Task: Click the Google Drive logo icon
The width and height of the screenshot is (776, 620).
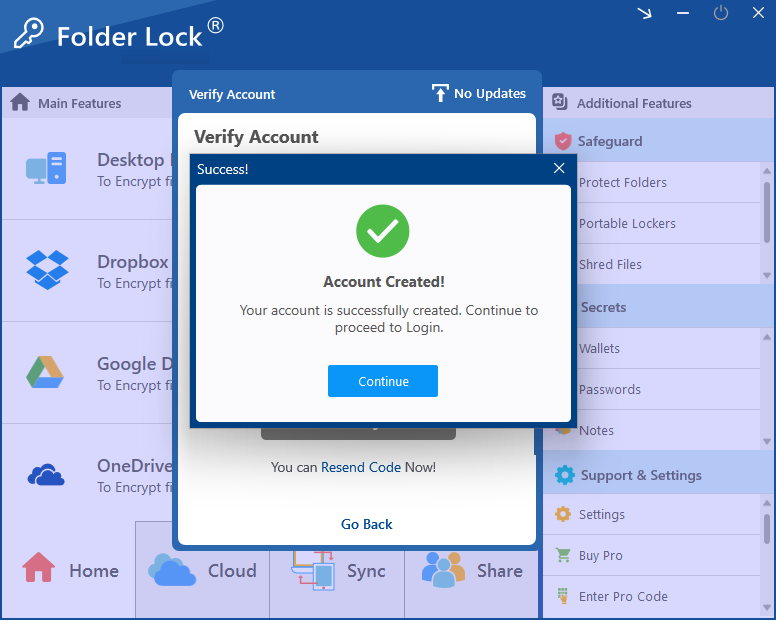Action: pos(45,372)
